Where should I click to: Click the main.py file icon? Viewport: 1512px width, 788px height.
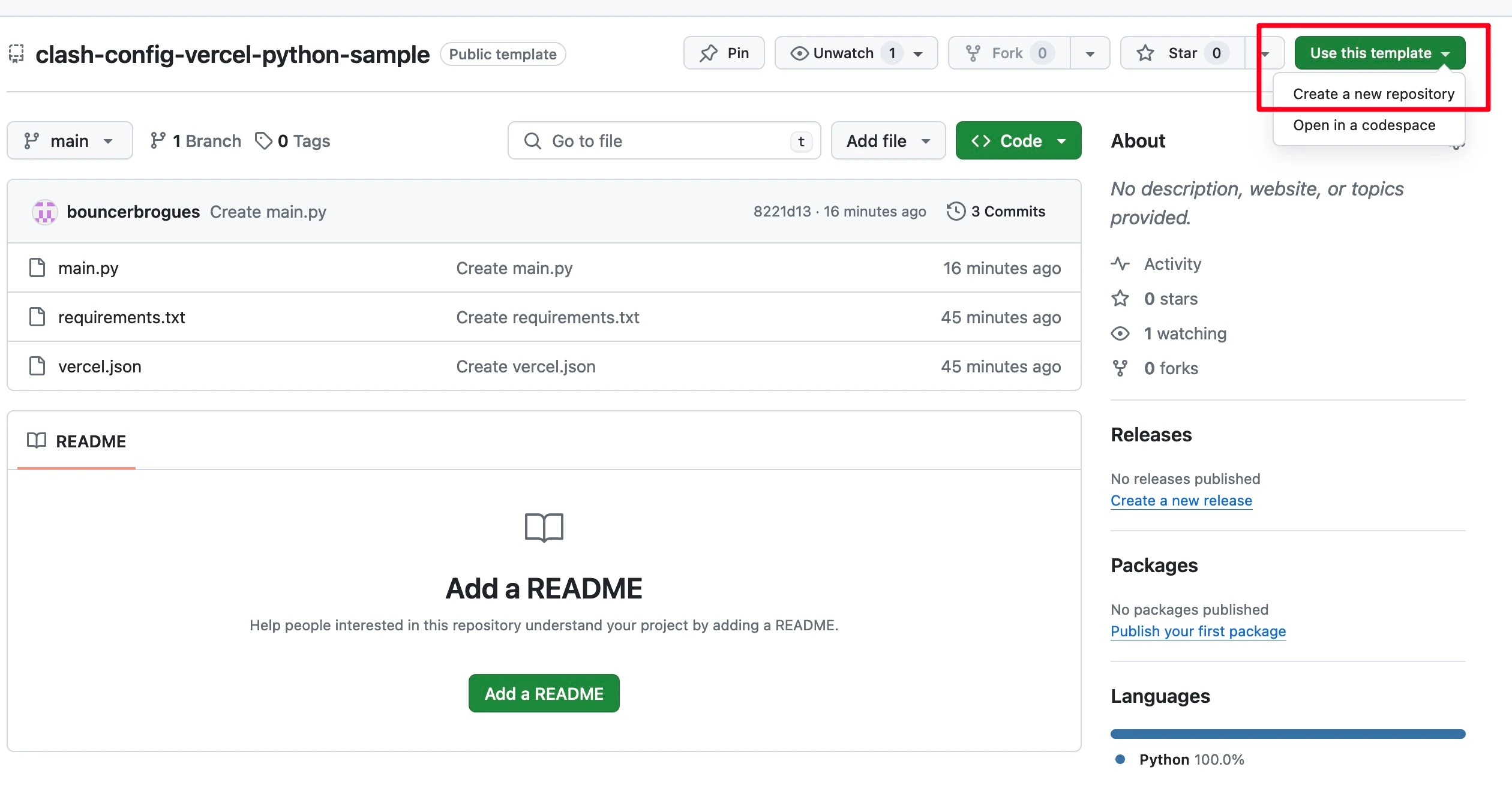click(x=37, y=267)
